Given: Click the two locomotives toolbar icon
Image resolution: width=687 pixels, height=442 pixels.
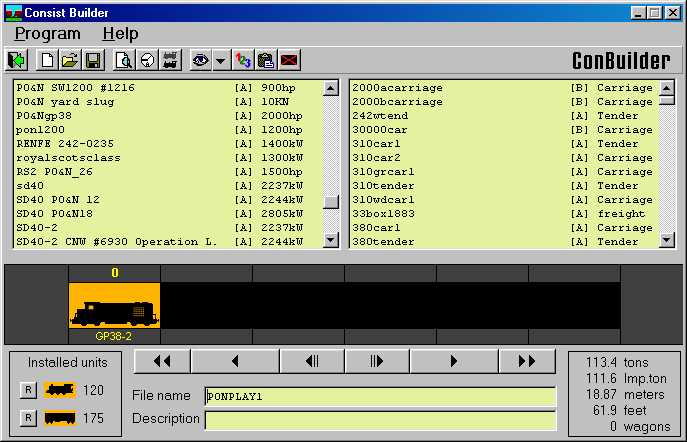Looking at the screenshot, I should coord(170,60).
